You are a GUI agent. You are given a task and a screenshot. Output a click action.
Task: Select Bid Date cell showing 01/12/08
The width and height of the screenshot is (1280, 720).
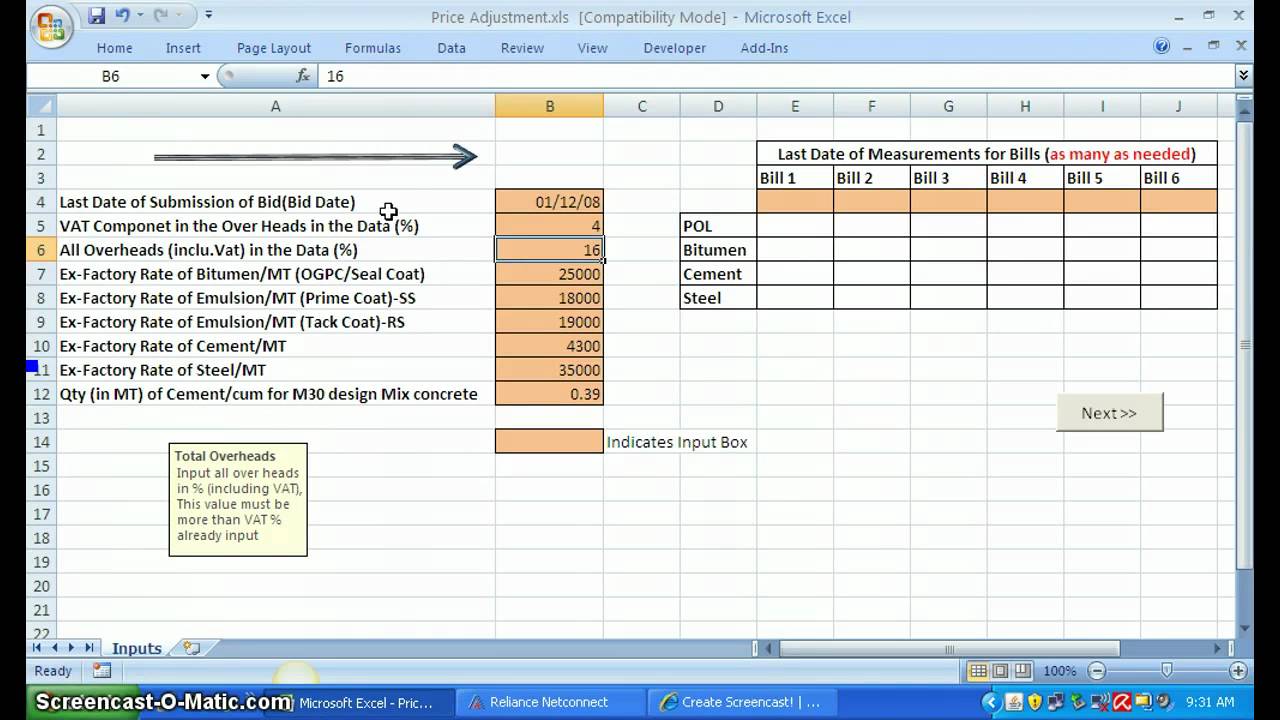549,202
